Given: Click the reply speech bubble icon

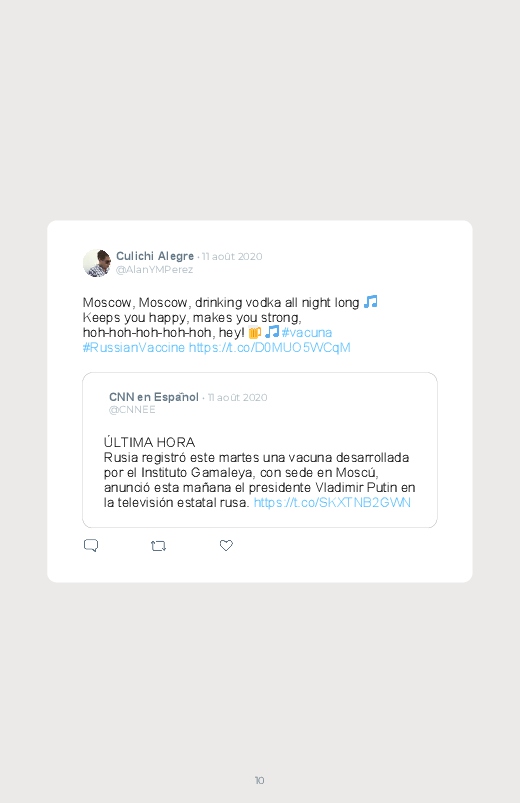Looking at the screenshot, I should [x=91, y=545].
